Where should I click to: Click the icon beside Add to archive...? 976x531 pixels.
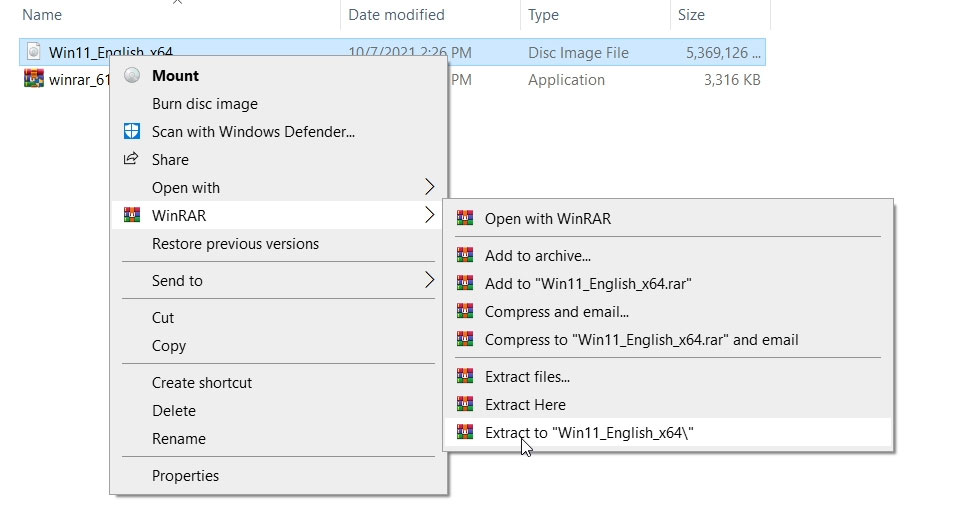click(464, 256)
